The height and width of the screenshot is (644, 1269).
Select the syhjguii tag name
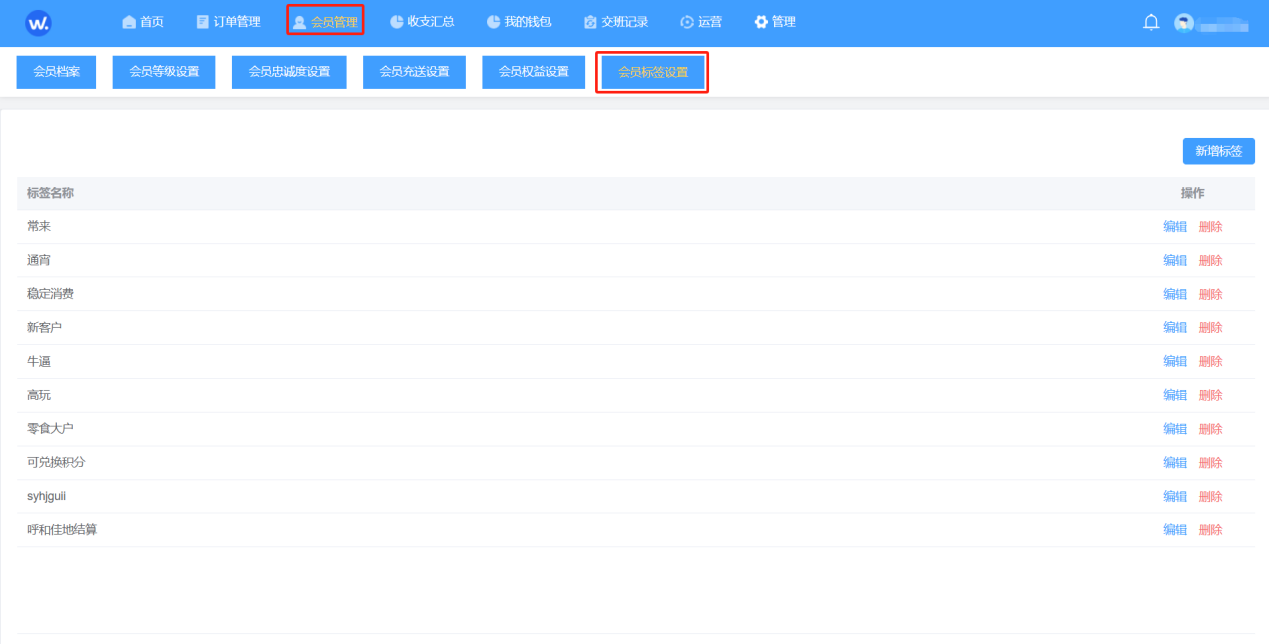pyautogui.click(x=47, y=496)
